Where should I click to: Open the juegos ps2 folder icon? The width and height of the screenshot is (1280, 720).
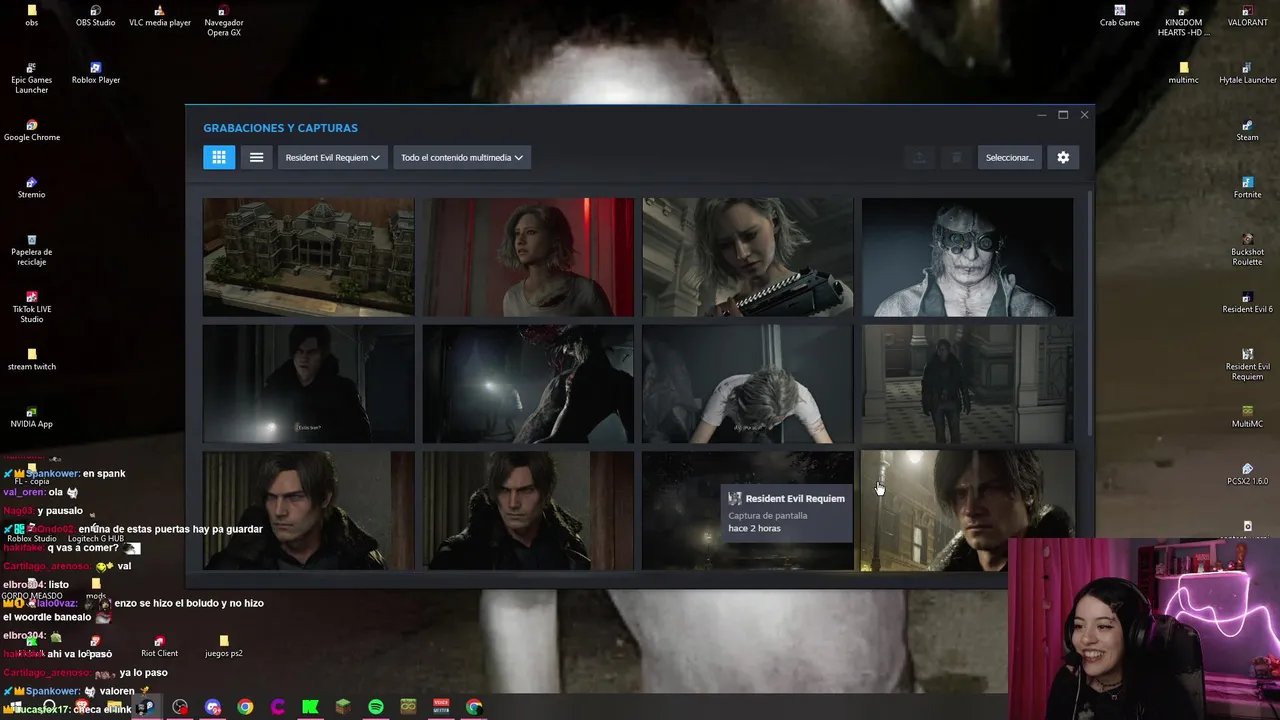(x=223, y=646)
